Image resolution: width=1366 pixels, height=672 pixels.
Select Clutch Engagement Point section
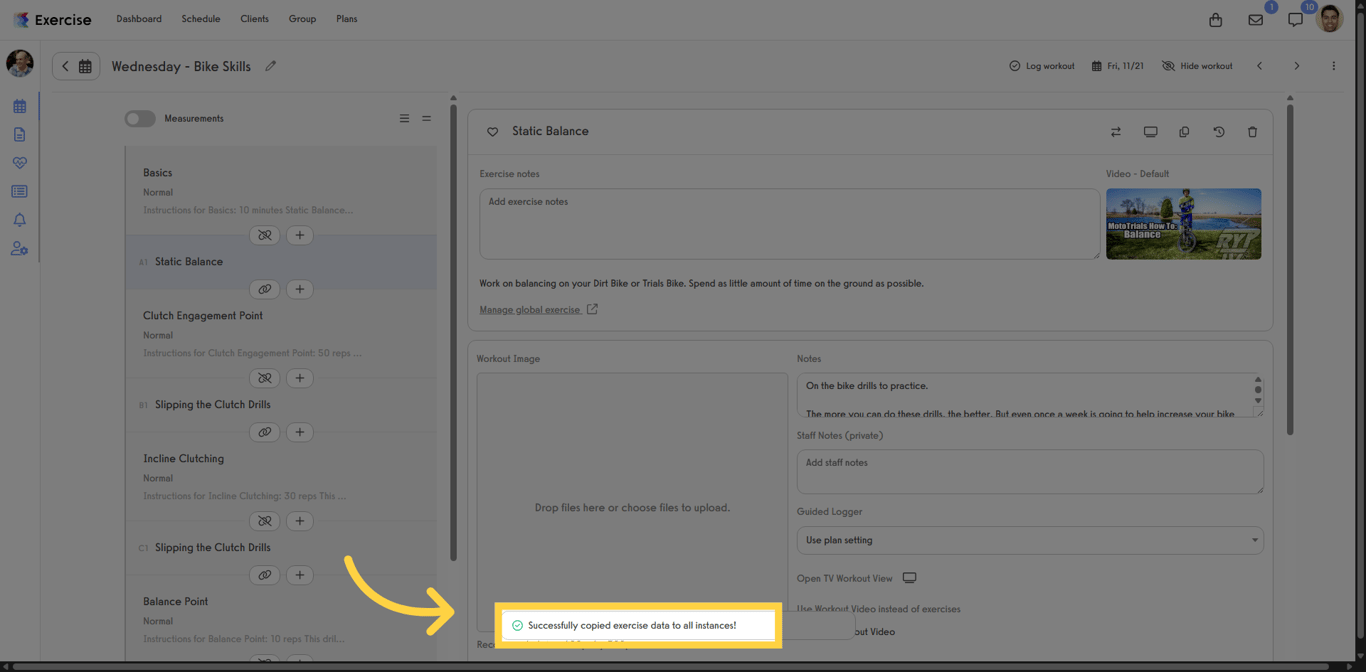(x=281, y=333)
